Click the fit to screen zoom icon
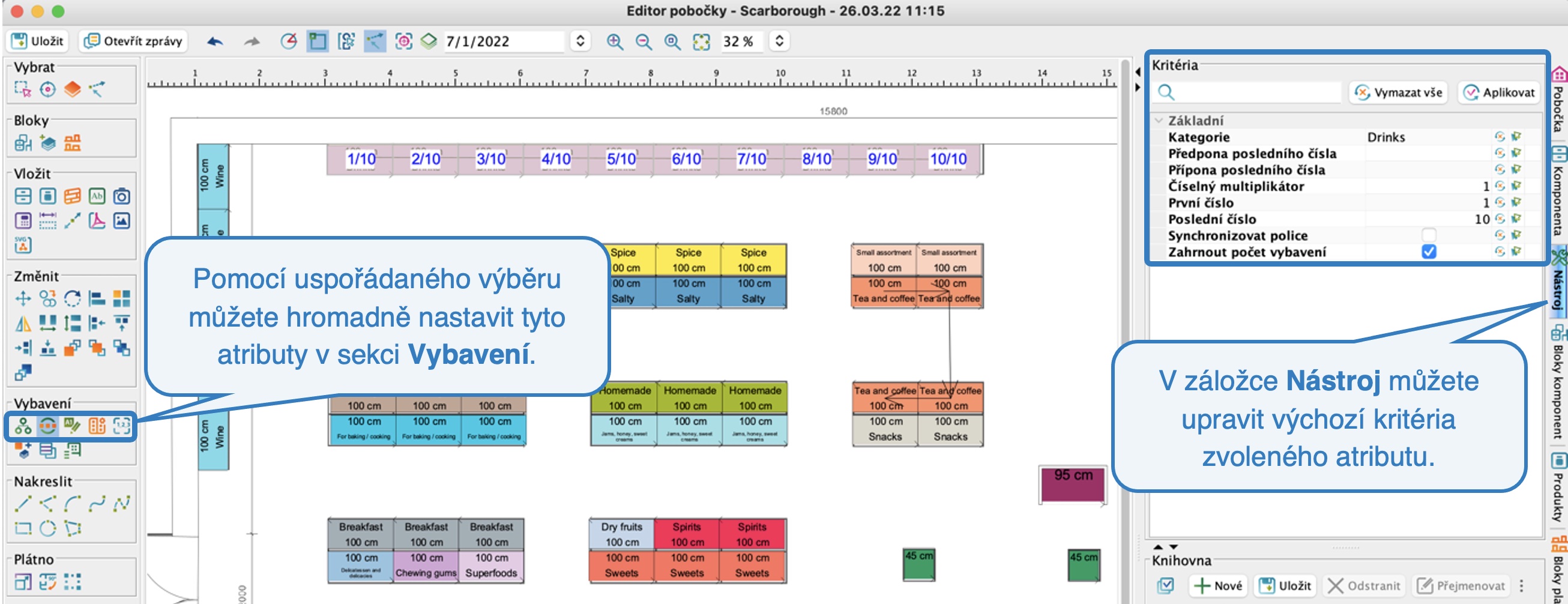This screenshot has height=604, width=1568. coord(701,41)
